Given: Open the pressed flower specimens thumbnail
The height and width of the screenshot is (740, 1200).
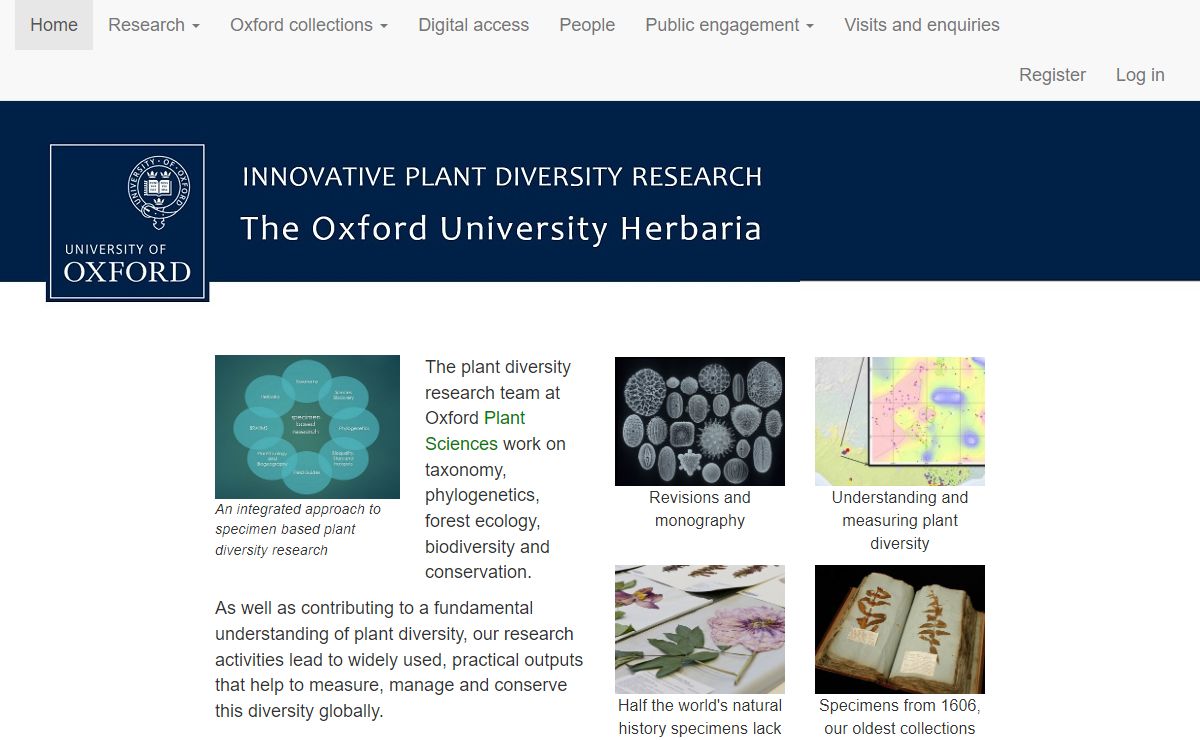Looking at the screenshot, I should [700, 629].
